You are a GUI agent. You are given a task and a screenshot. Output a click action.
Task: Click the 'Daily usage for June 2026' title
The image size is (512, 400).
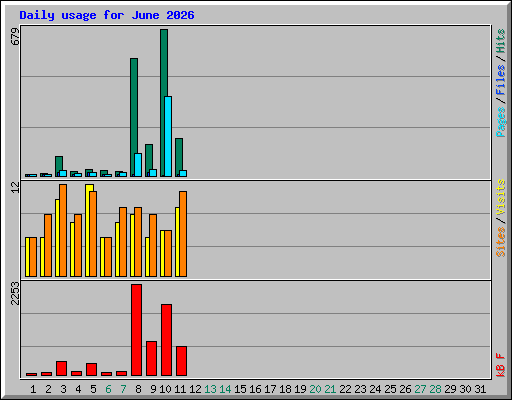(107, 15)
